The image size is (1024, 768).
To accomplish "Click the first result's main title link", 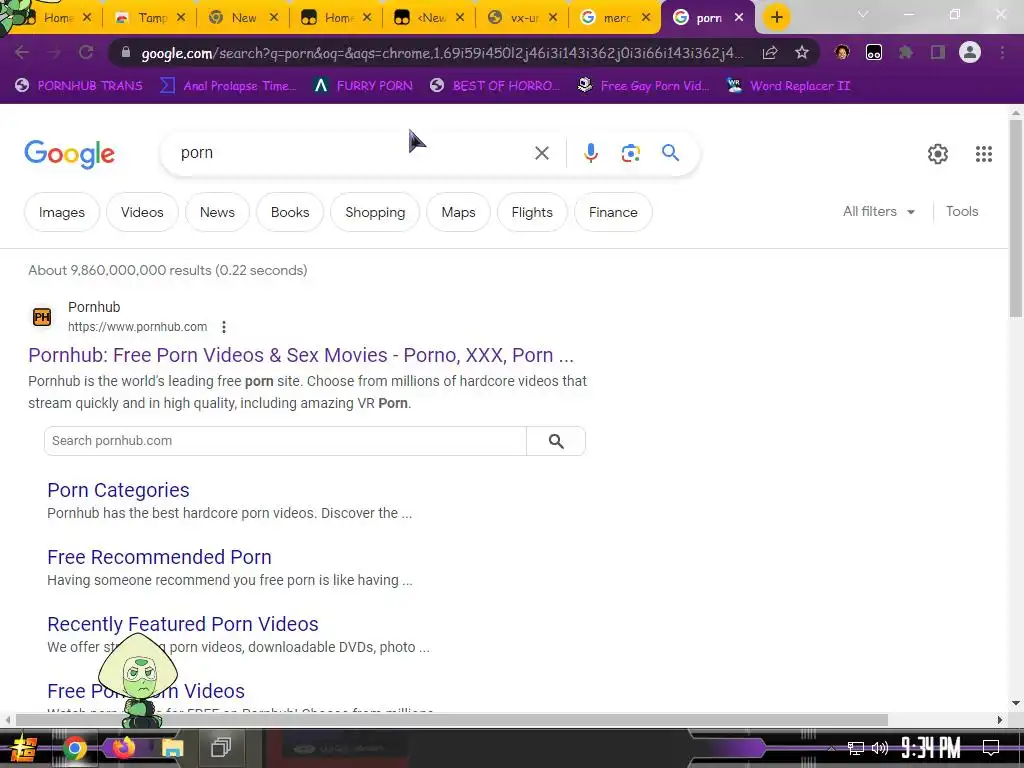I will (x=301, y=355).
